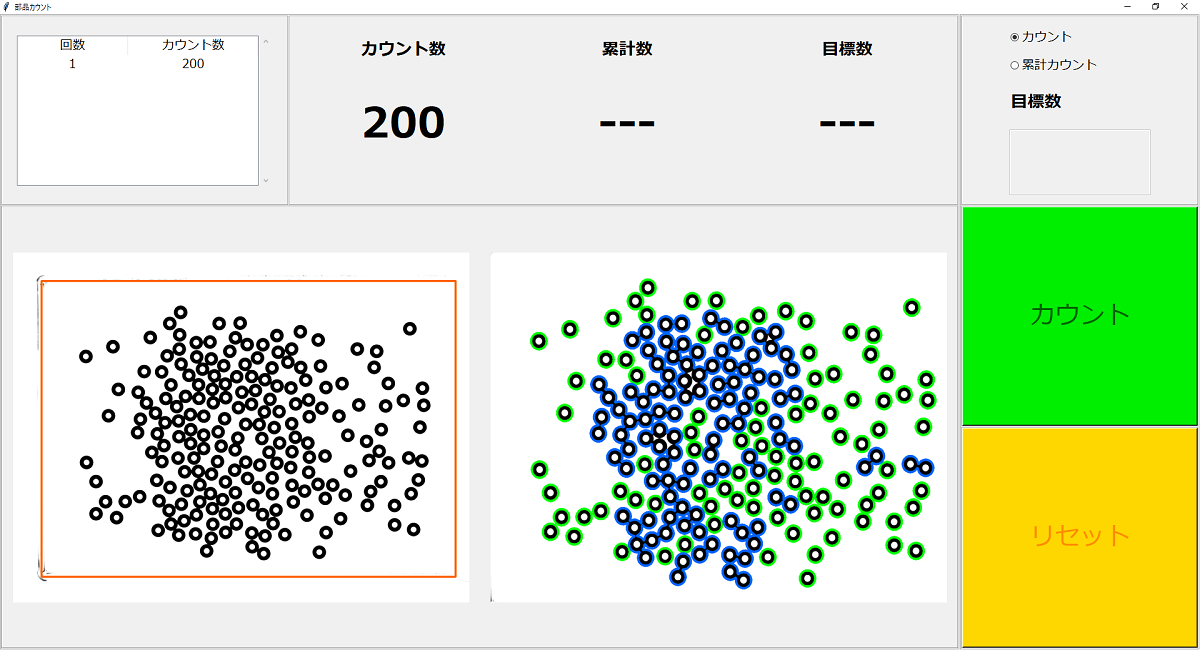Select the カウント radio option

point(1015,37)
